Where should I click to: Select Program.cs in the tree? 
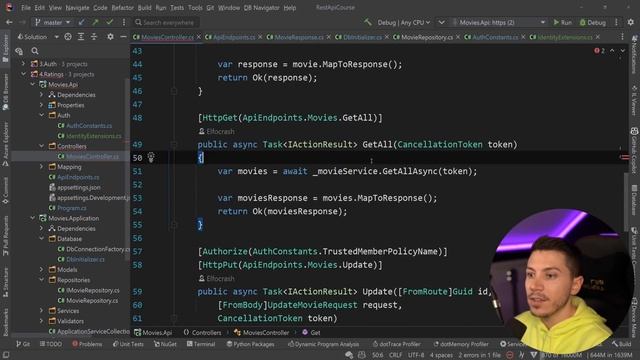71,208
